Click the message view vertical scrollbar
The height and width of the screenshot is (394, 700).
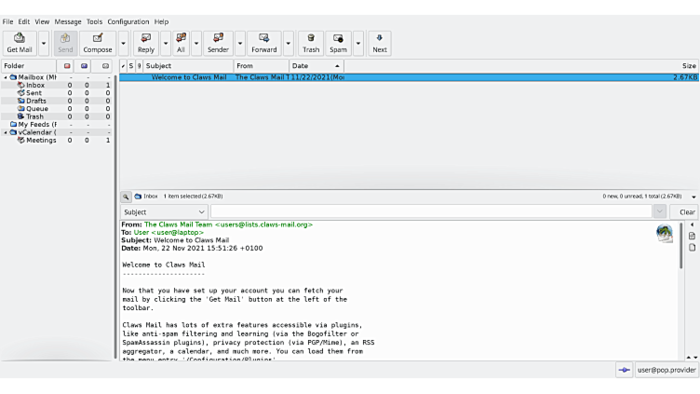click(681, 245)
